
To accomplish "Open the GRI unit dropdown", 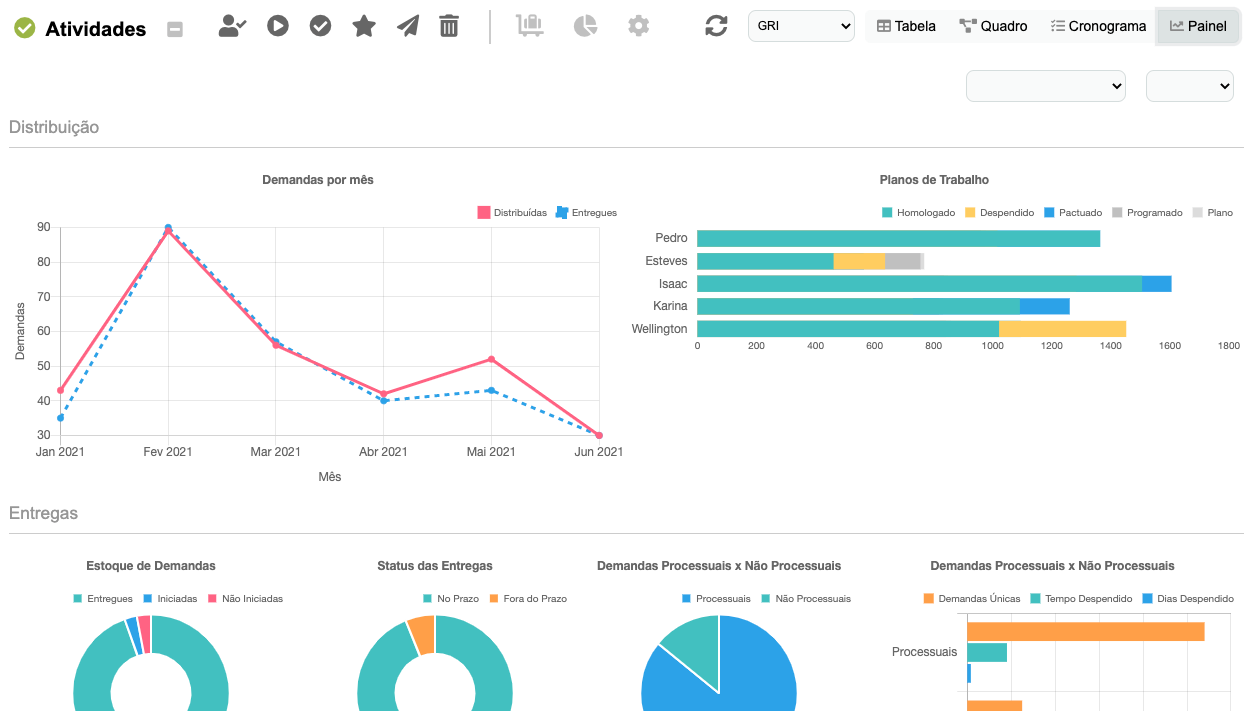I will pos(801,26).
